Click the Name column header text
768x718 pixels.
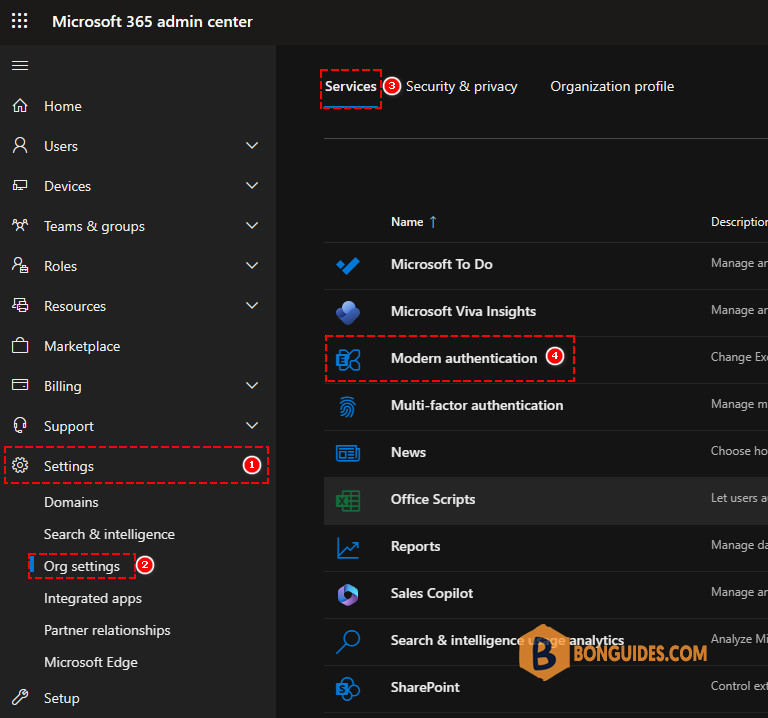tap(407, 222)
